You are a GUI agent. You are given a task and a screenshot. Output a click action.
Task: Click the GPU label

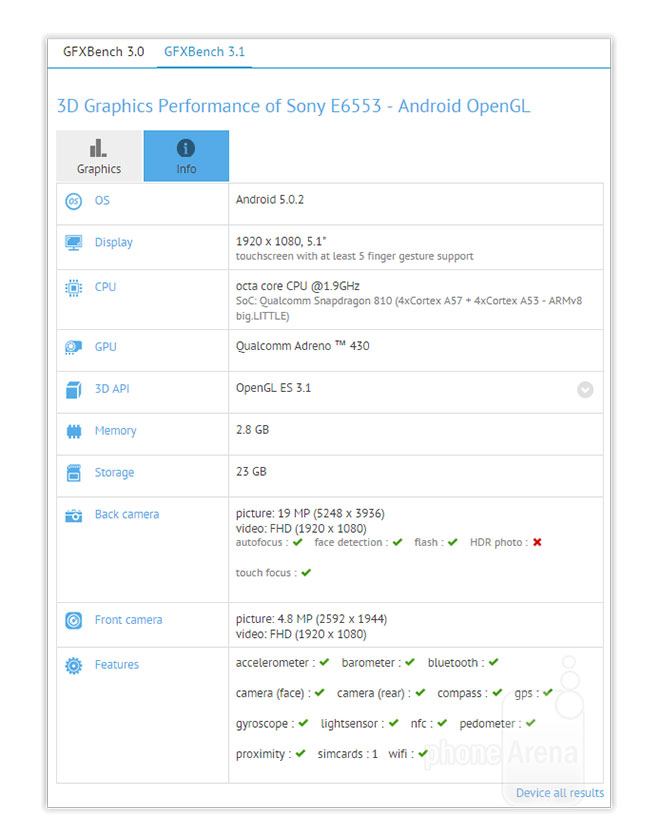(x=106, y=347)
